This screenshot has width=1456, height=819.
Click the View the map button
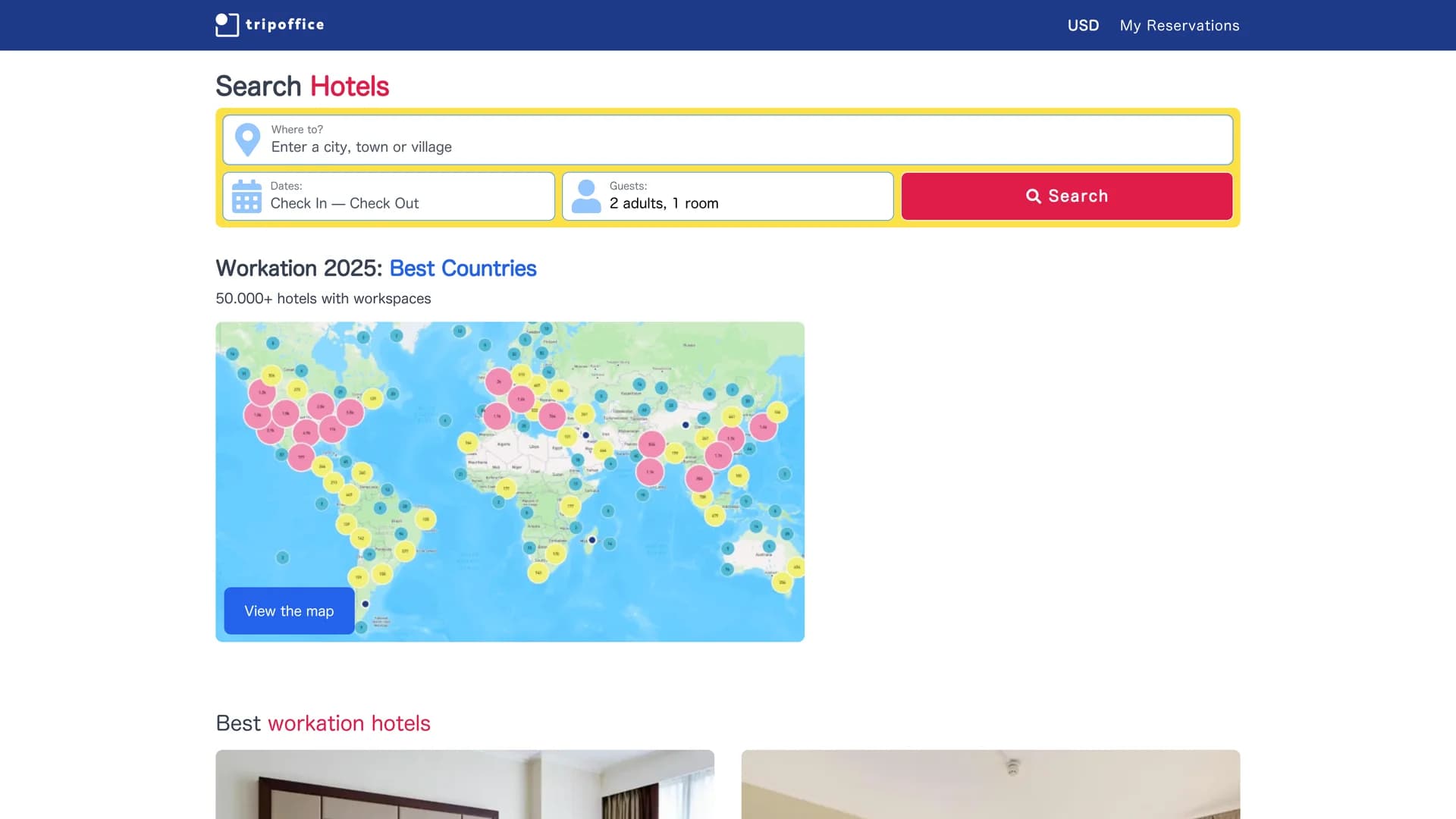click(x=289, y=611)
